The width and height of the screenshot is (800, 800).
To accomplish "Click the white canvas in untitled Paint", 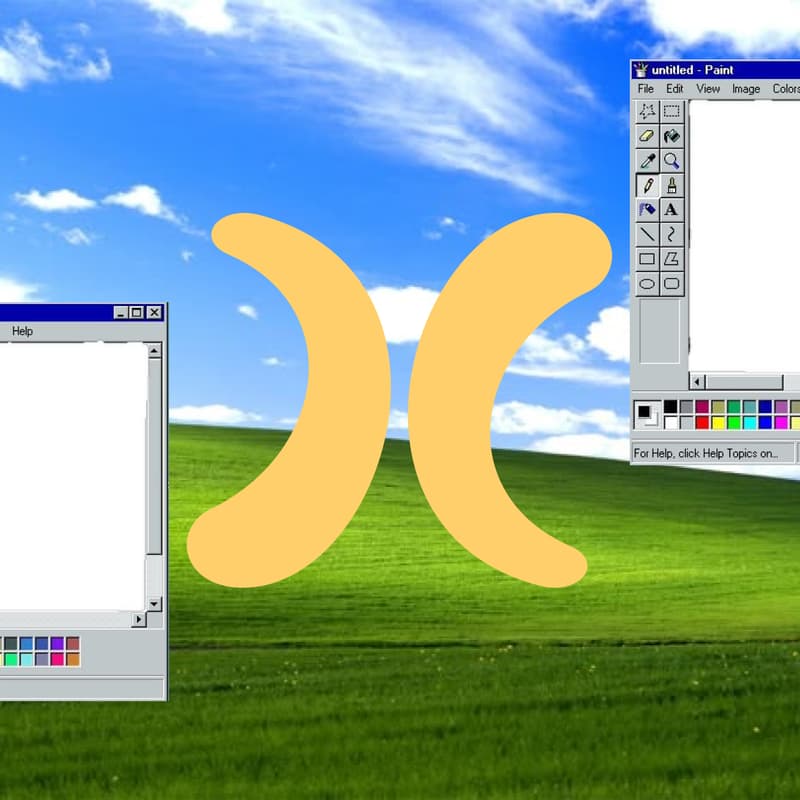I will 744,236.
